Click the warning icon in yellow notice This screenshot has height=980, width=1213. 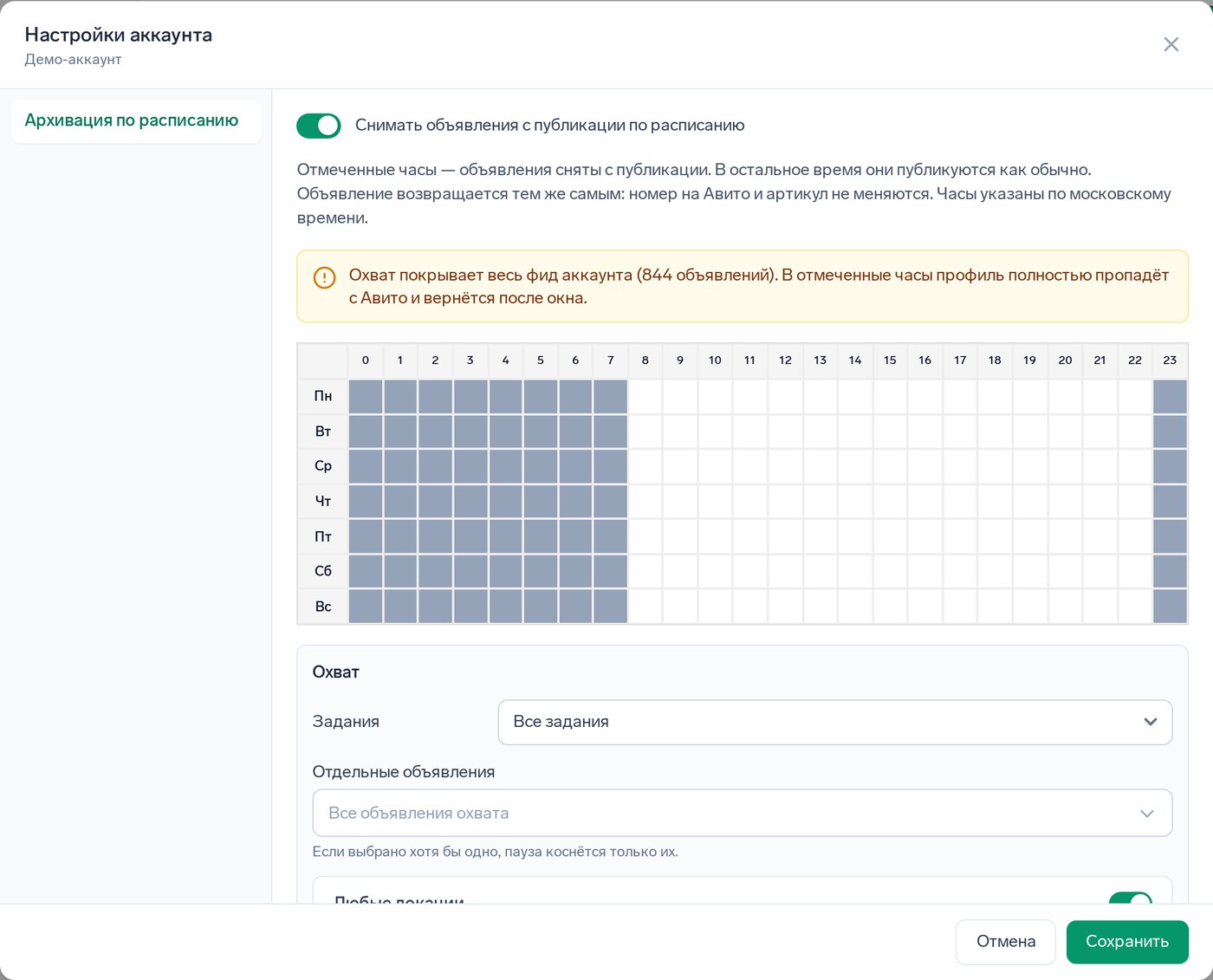tap(324, 278)
